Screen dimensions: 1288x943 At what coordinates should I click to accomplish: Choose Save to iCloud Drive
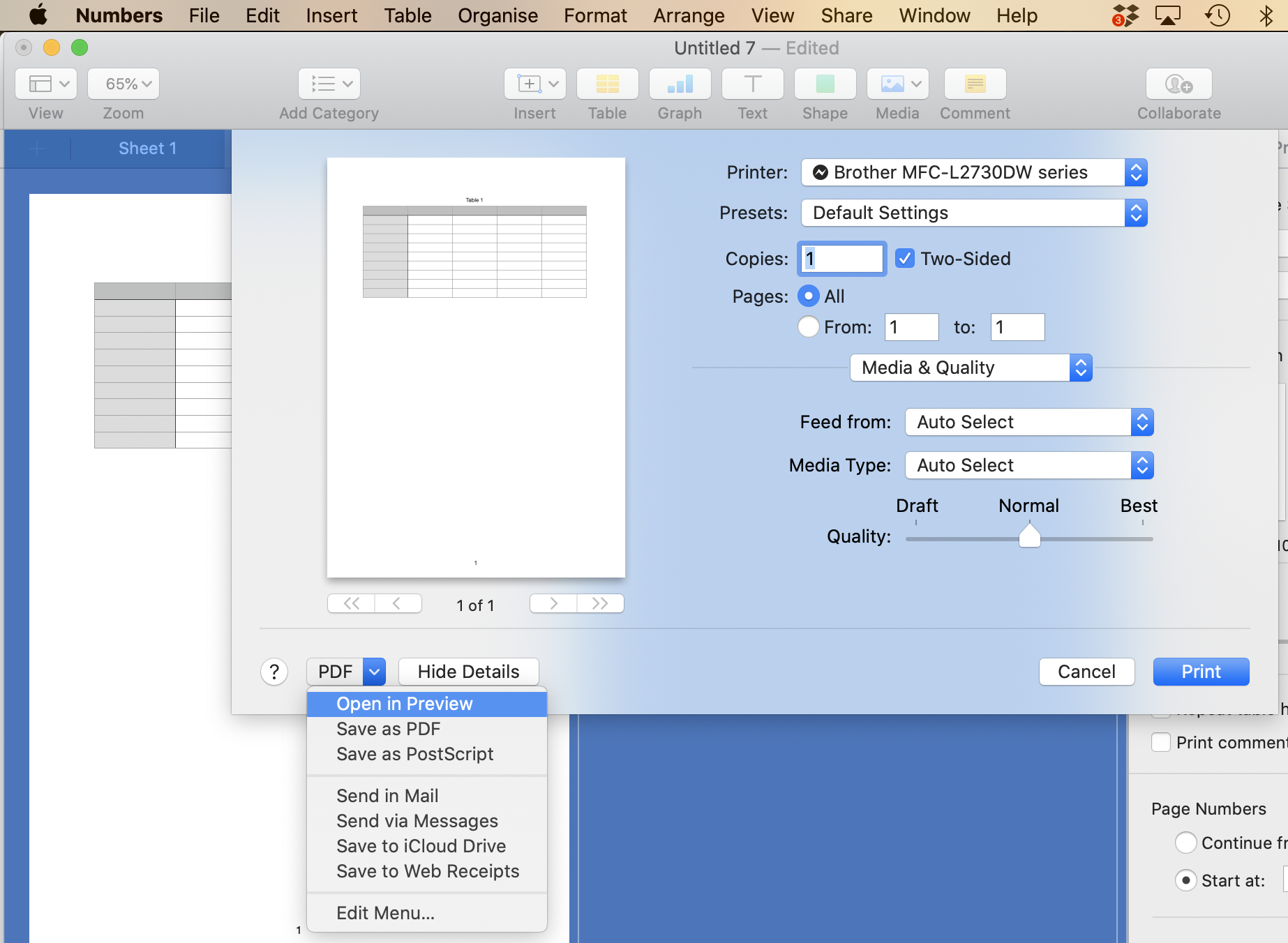[427, 846]
